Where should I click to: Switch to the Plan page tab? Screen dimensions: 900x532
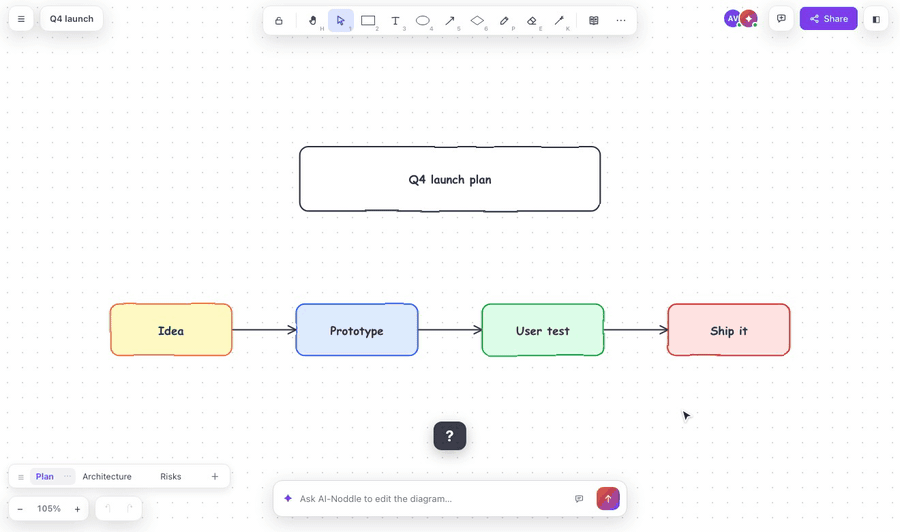click(45, 476)
